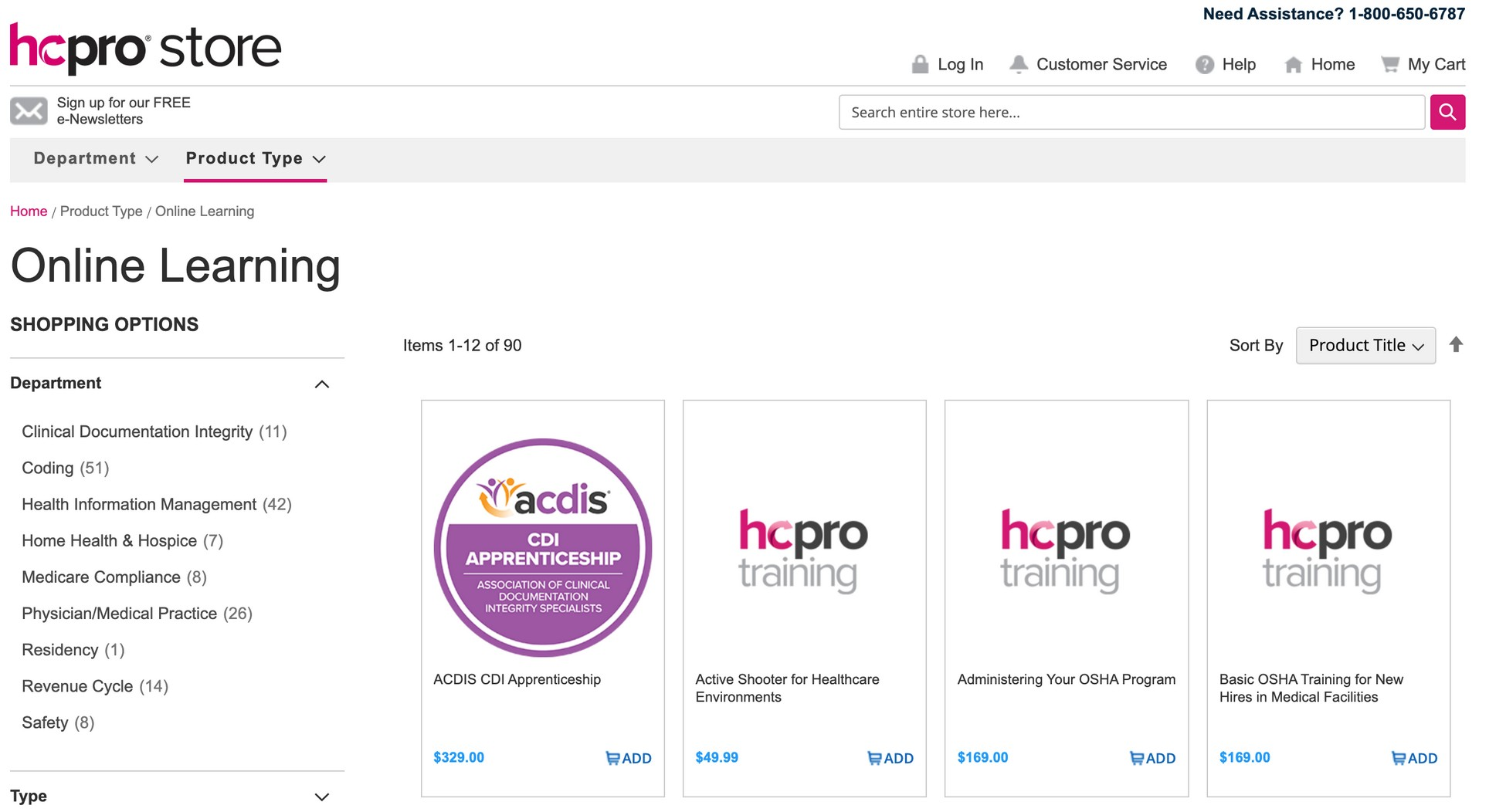Add Active Shooter course to cart

click(890, 758)
